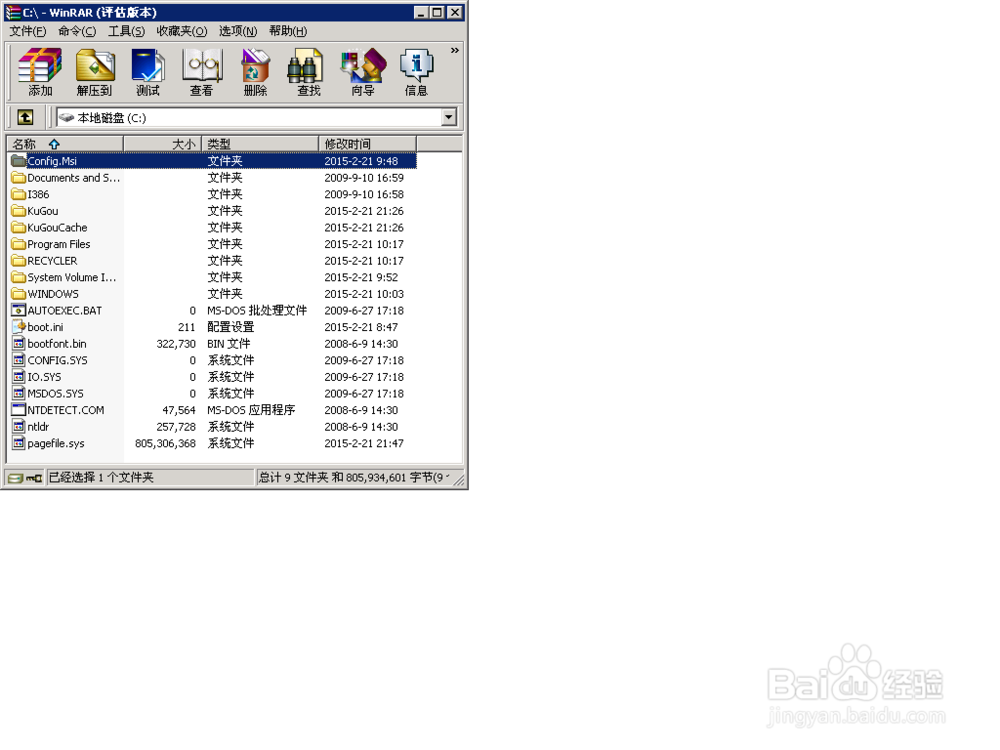This screenshot has height=750, width=1000.
Task: Grab the window resize grip corner
Action: pyautogui.click(x=459, y=480)
